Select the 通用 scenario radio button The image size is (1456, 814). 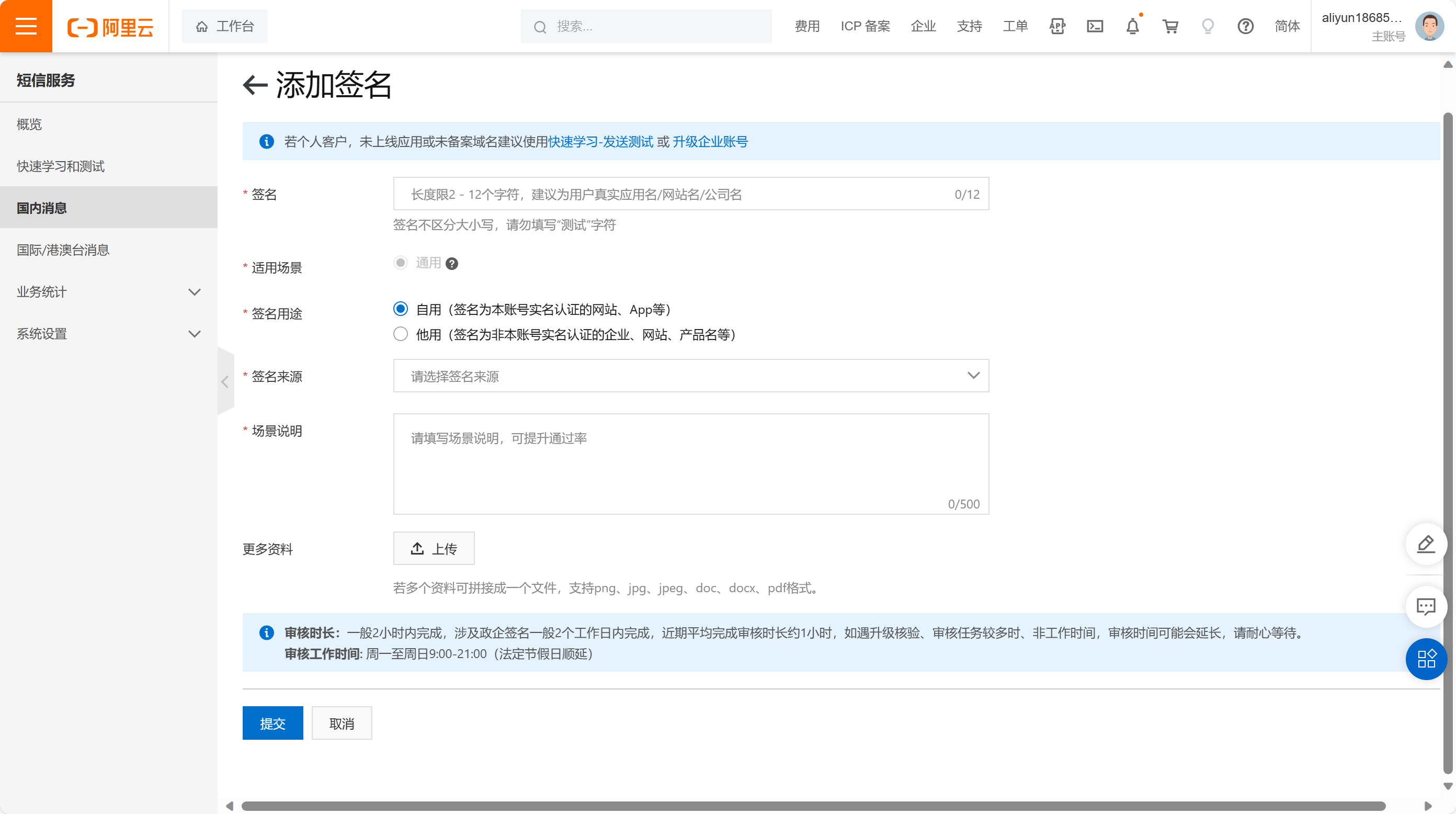pyautogui.click(x=401, y=263)
